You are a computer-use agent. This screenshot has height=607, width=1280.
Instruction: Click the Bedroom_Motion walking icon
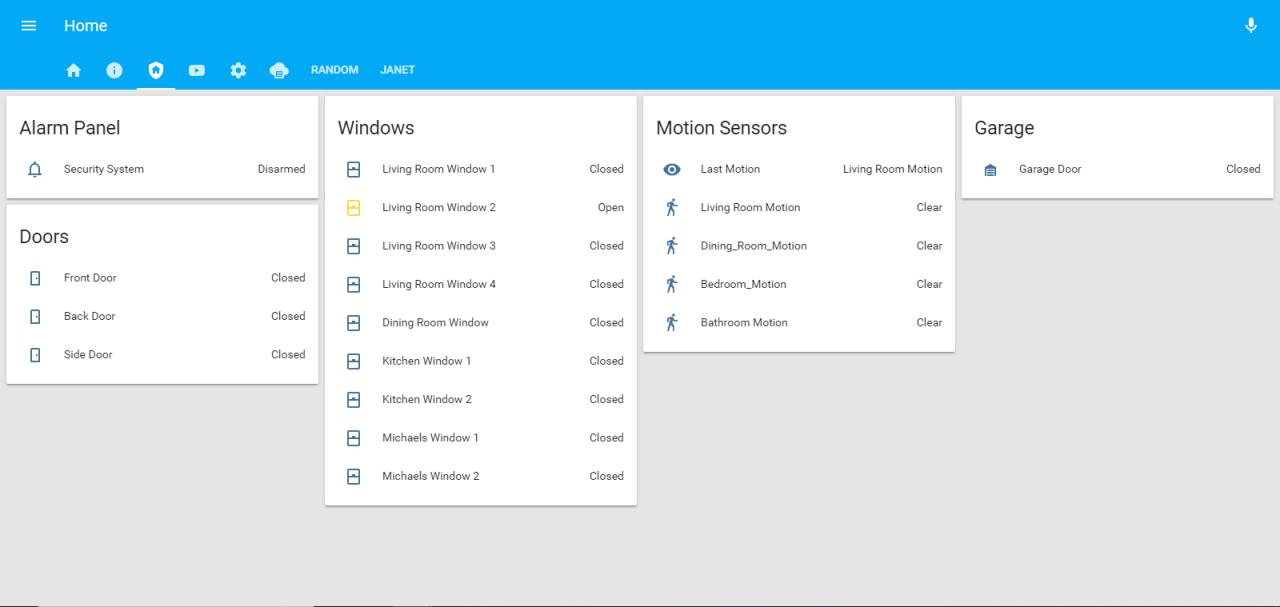pos(672,284)
